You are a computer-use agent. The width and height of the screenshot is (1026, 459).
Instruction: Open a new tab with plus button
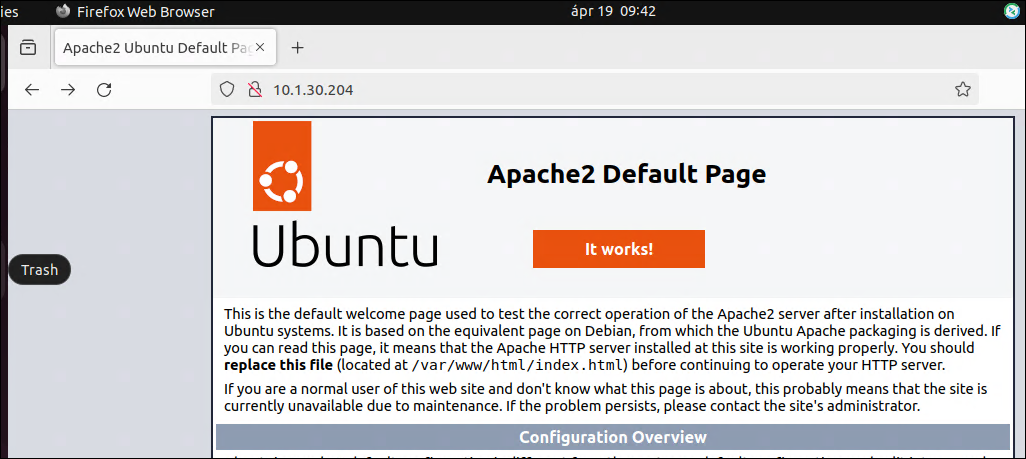coord(298,48)
